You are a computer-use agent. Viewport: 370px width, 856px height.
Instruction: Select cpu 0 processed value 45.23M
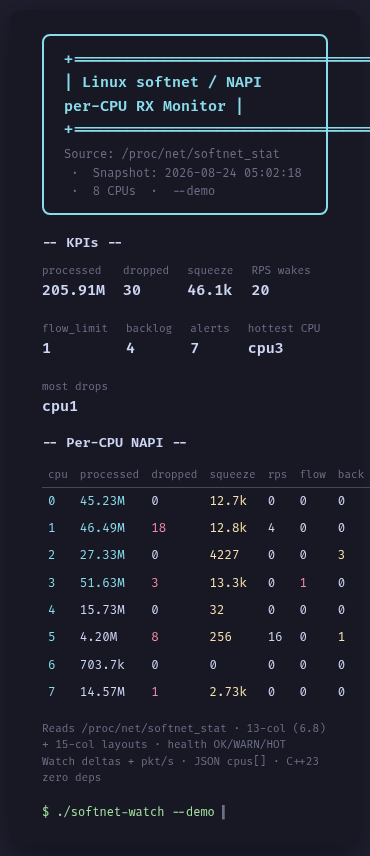[102, 501]
